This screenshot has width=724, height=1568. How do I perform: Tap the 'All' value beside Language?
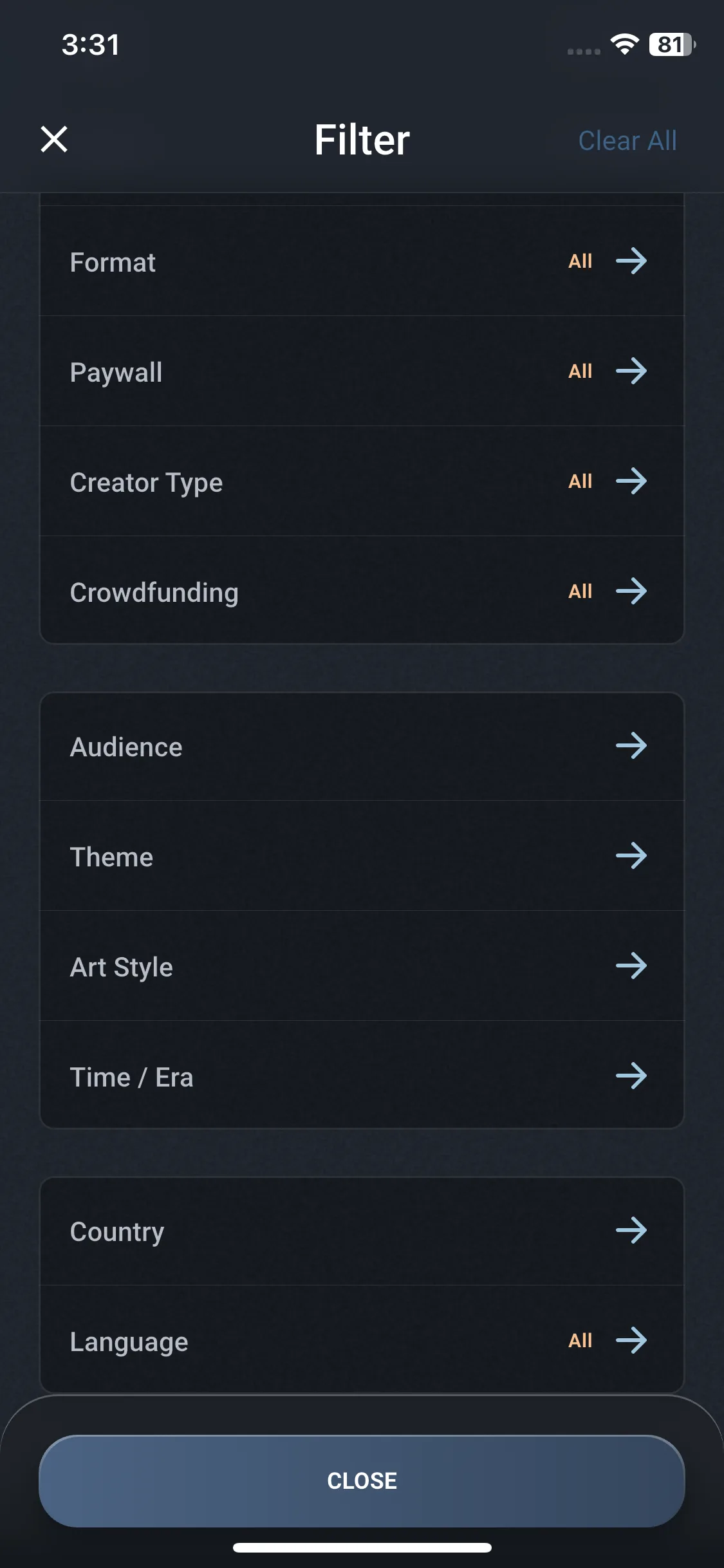point(580,1341)
